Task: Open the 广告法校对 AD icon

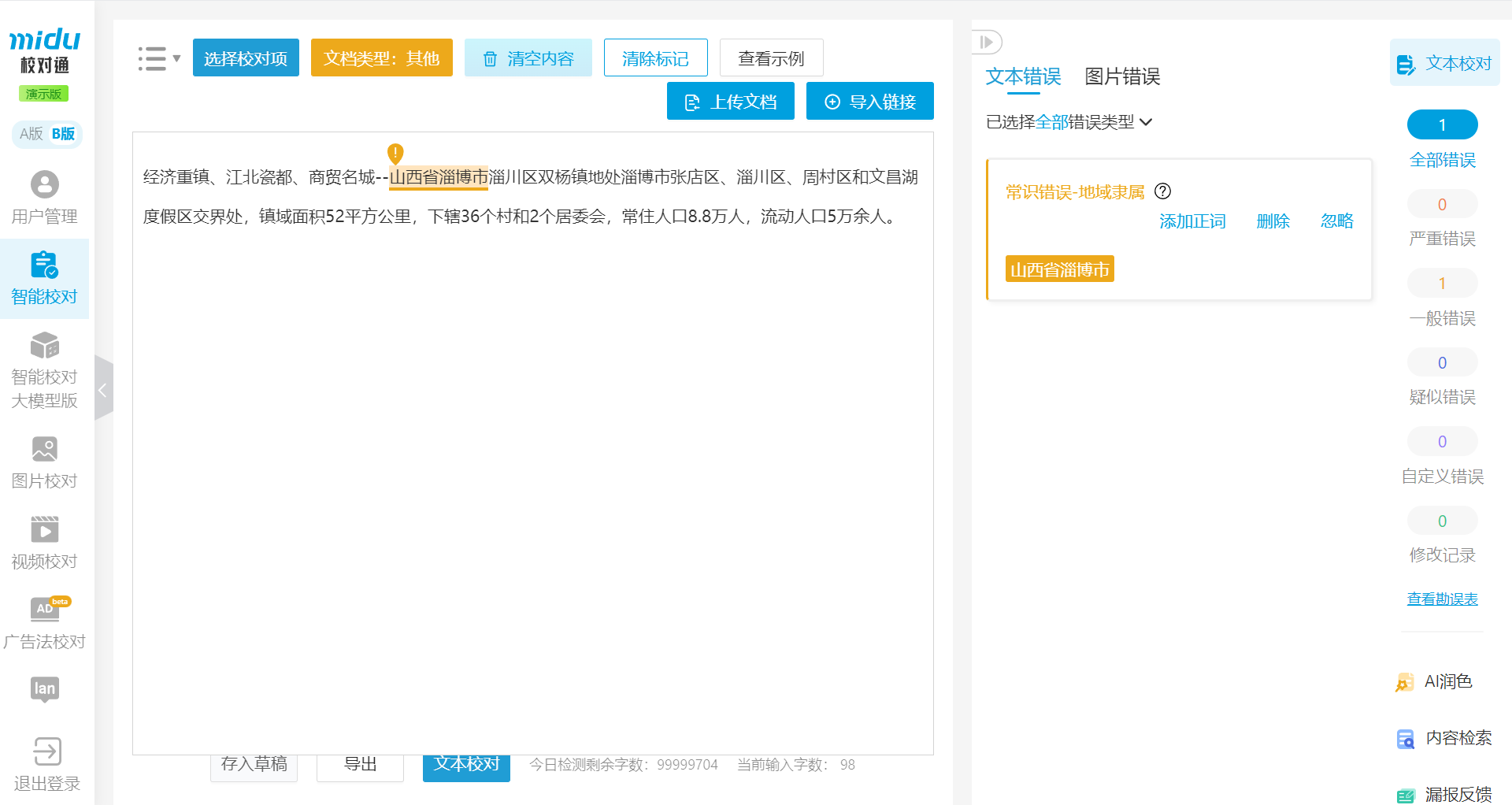Action: point(46,609)
